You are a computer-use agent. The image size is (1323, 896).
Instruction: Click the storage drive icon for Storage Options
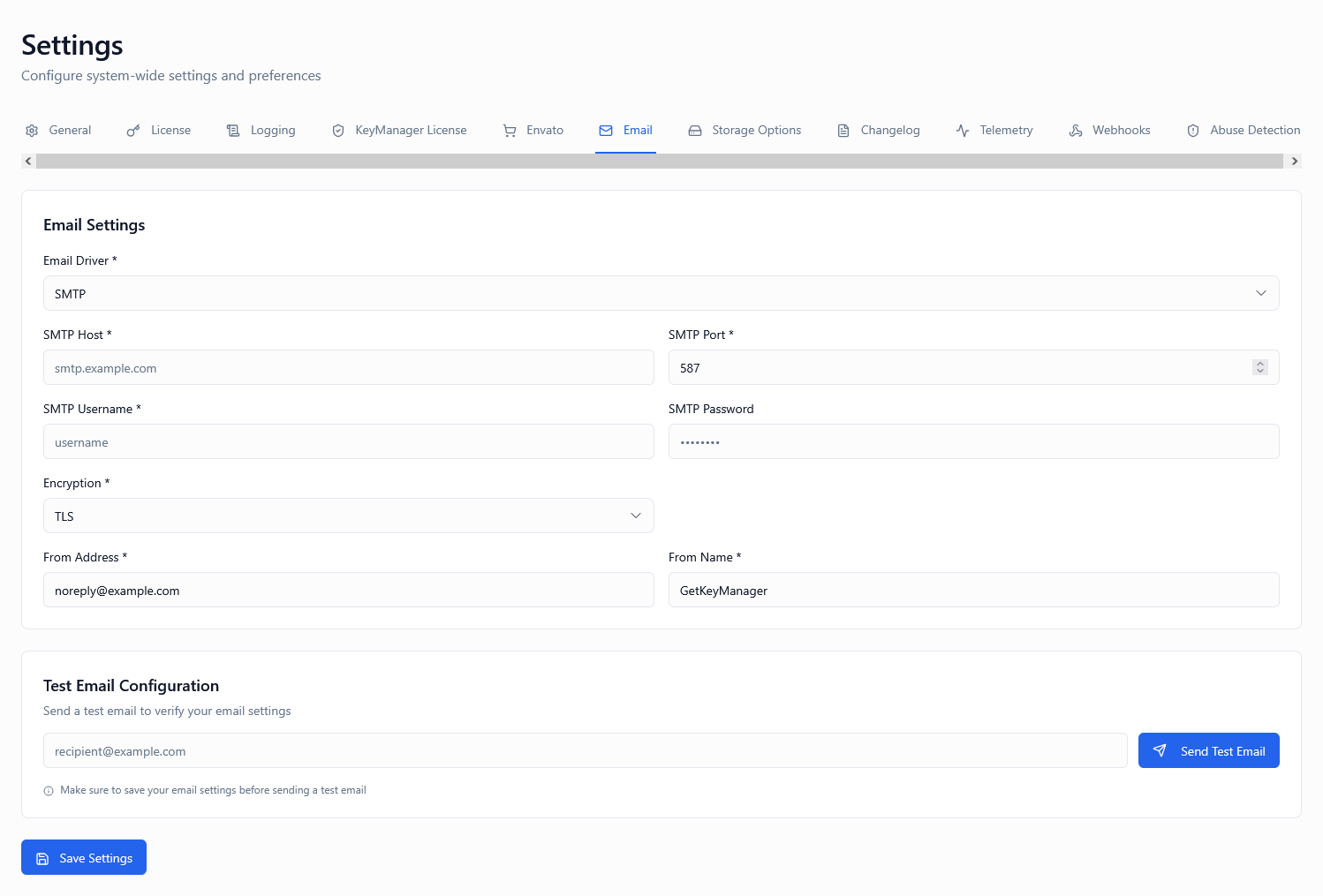tap(695, 130)
